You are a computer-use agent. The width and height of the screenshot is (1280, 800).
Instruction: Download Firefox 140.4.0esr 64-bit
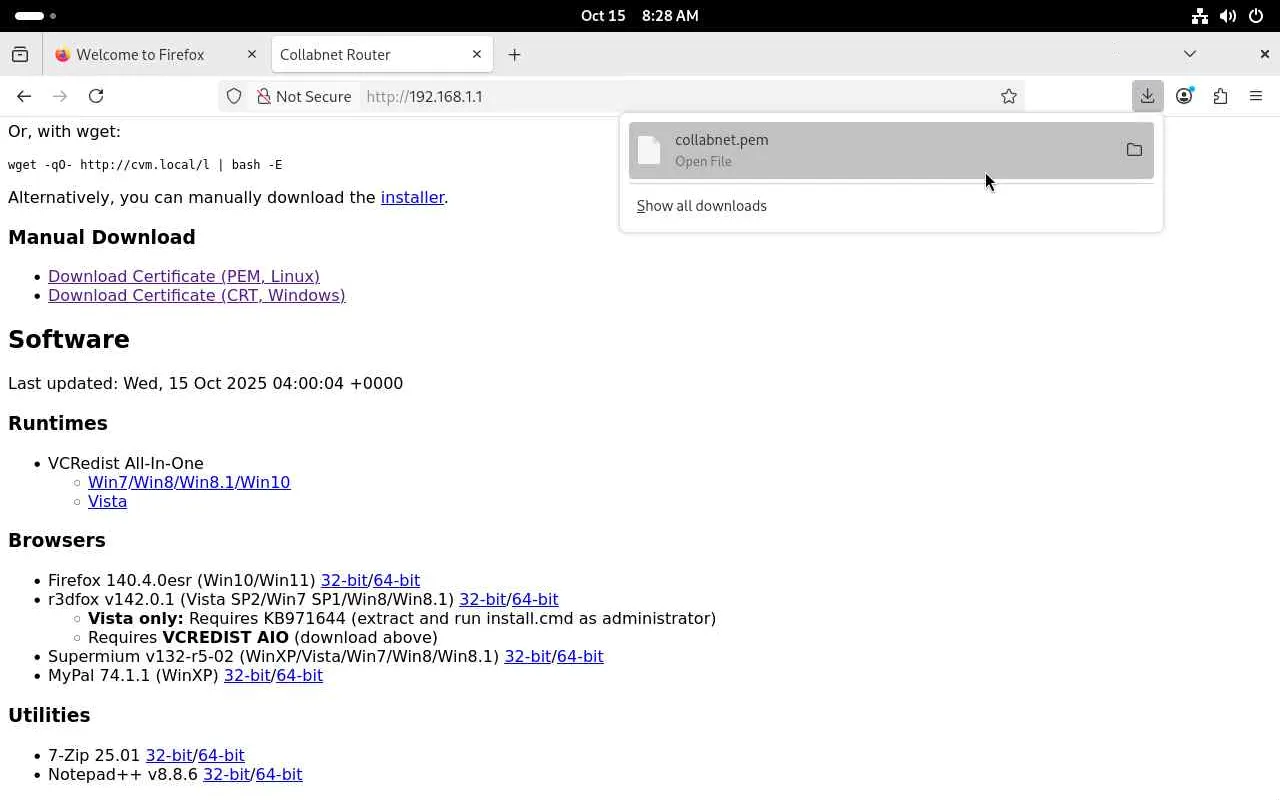coord(397,580)
